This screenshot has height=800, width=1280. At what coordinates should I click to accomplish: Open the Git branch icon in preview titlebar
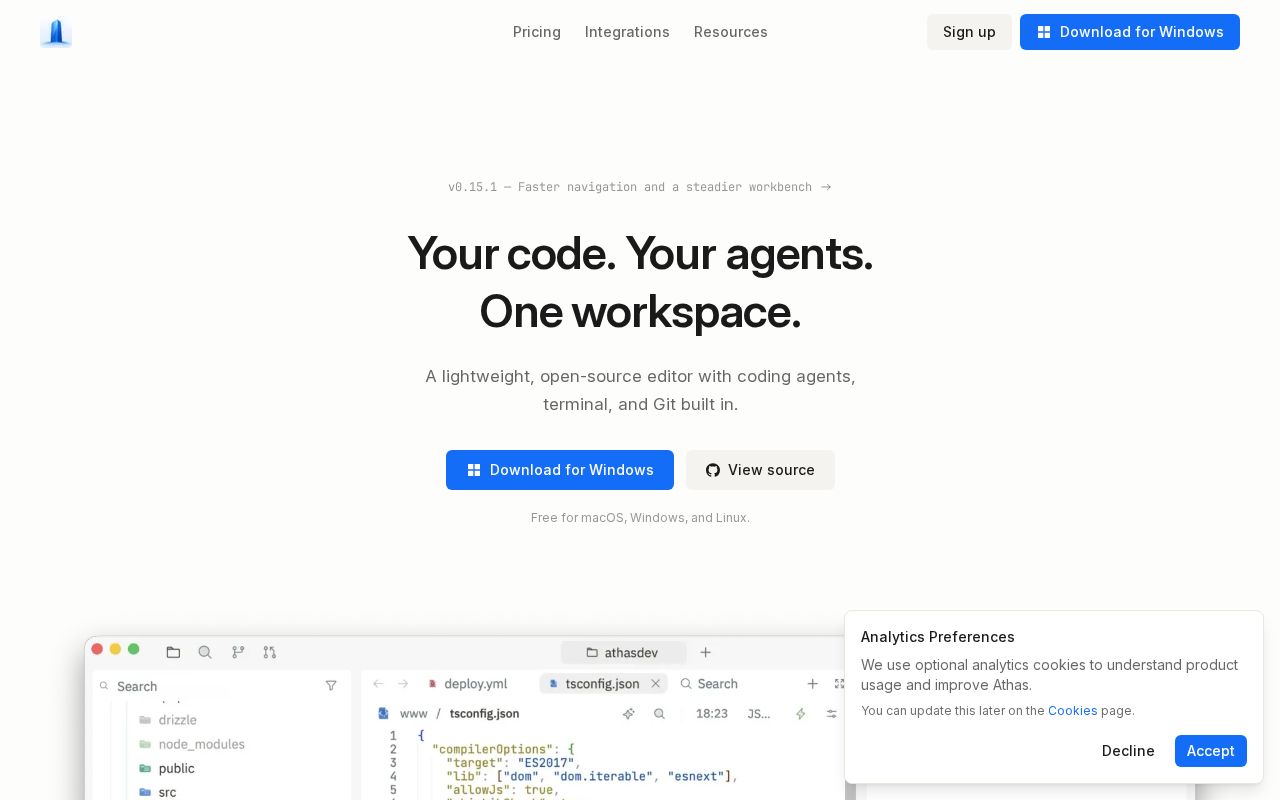click(238, 652)
